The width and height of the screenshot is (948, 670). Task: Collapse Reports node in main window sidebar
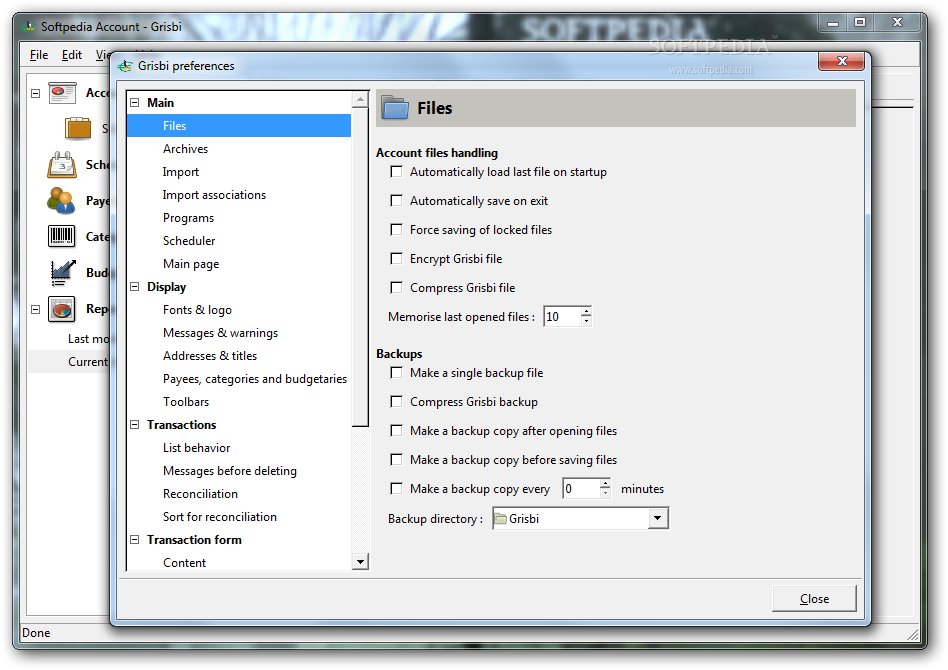[36, 309]
